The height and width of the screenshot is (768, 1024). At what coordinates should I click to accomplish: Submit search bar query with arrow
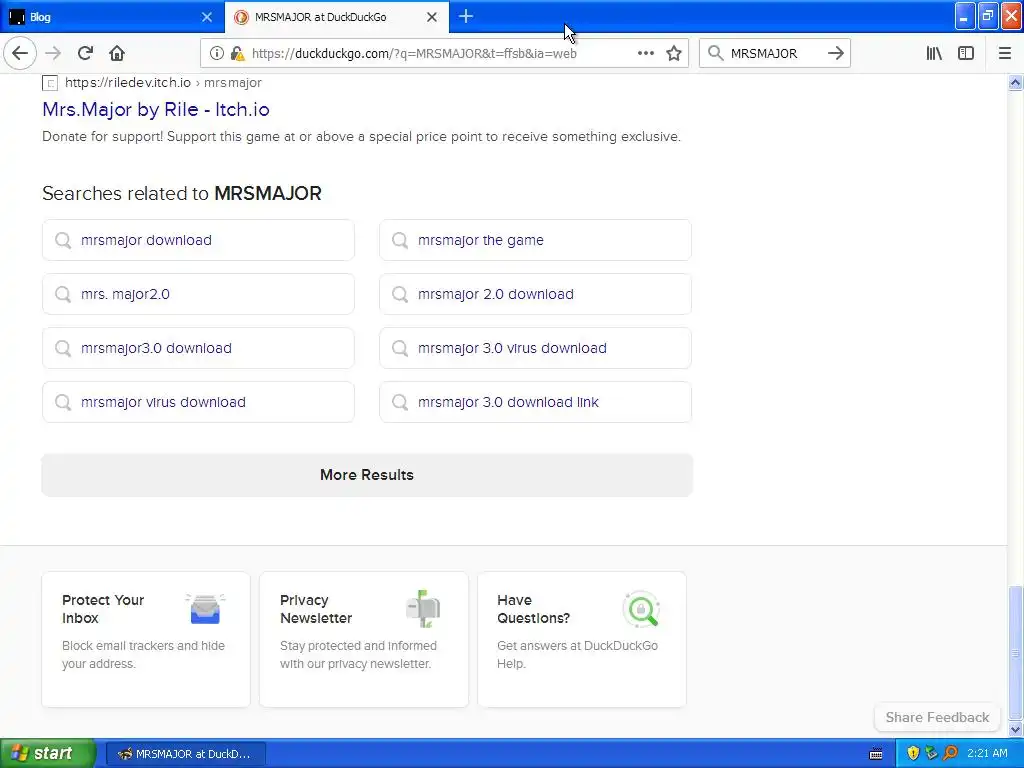coord(836,54)
